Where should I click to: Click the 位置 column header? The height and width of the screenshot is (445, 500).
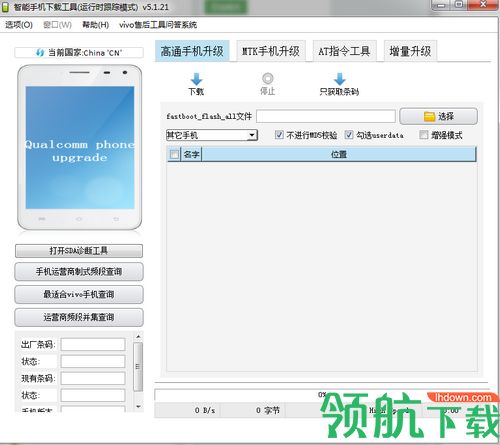tap(339, 154)
